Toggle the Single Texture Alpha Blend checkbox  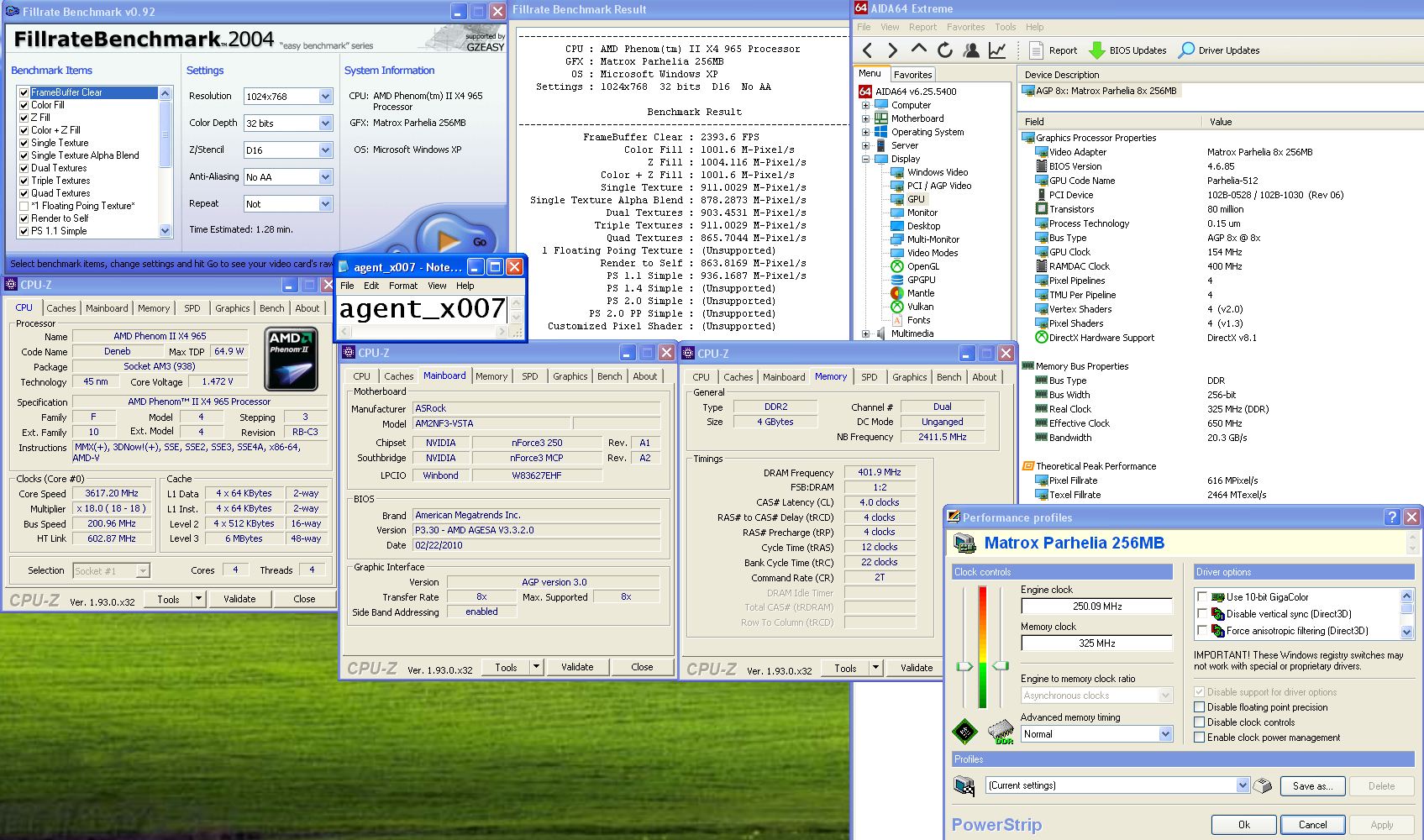click(x=24, y=155)
